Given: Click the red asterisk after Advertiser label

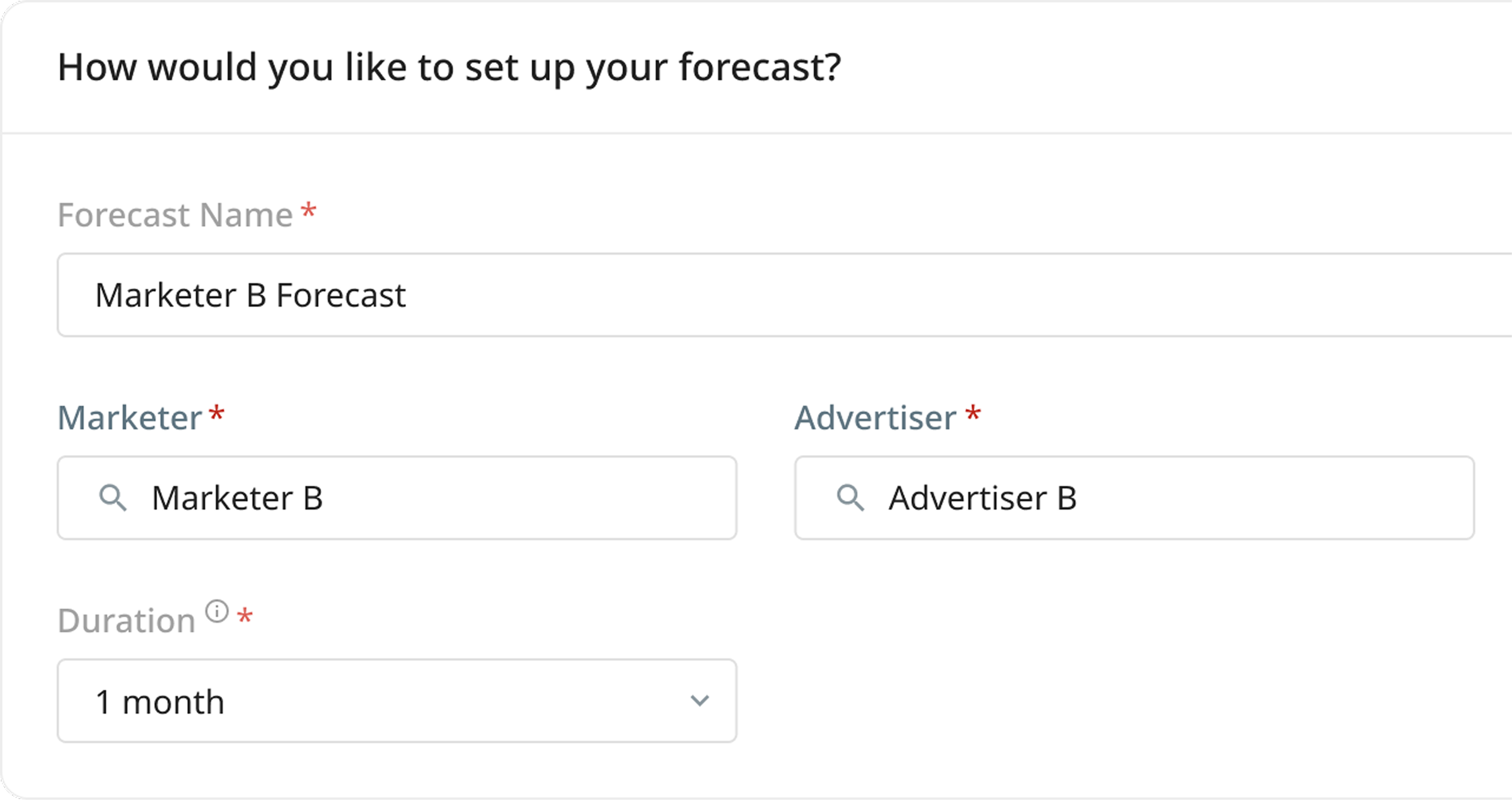Looking at the screenshot, I should pos(973,413).
